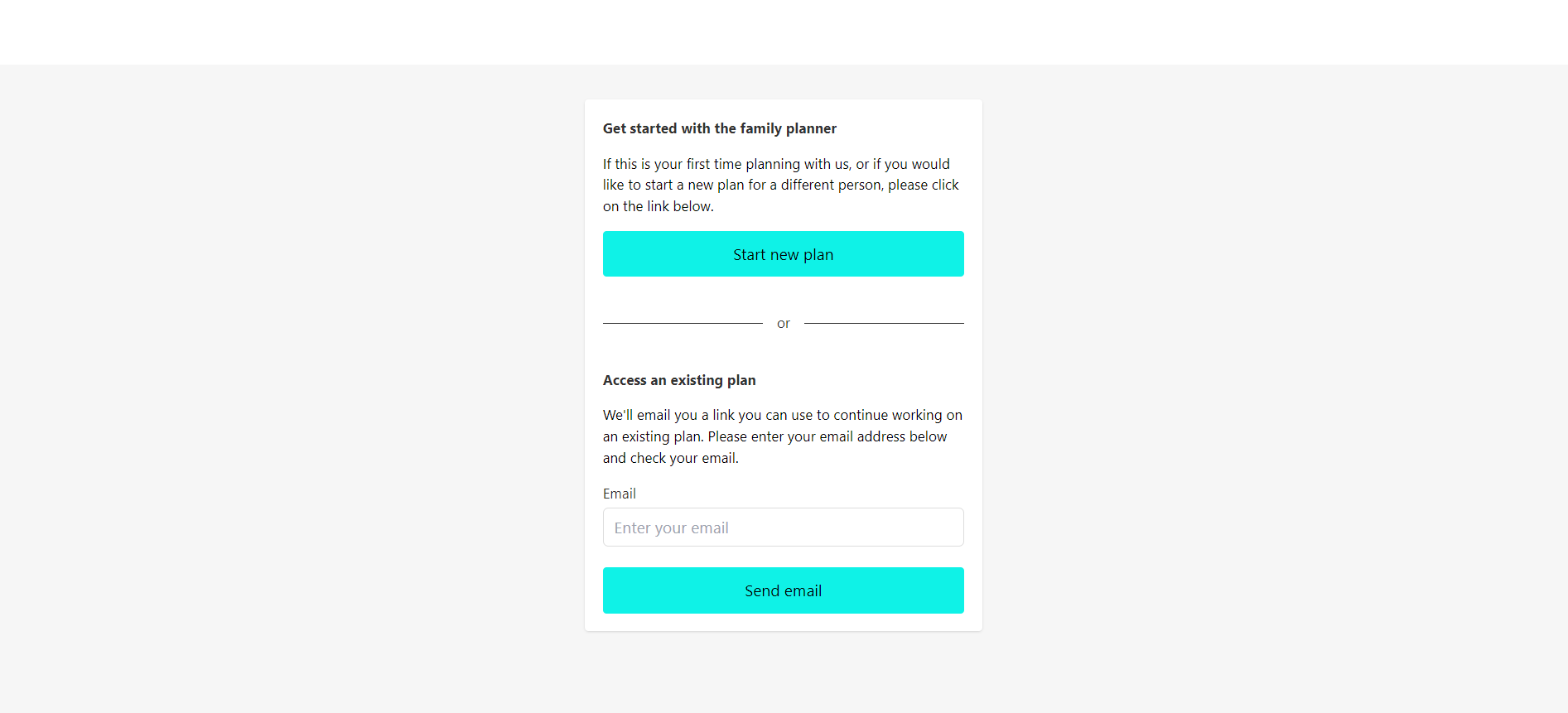
Task: Click the 'Get started with the family planner' heading
Action: pos(719,128)
